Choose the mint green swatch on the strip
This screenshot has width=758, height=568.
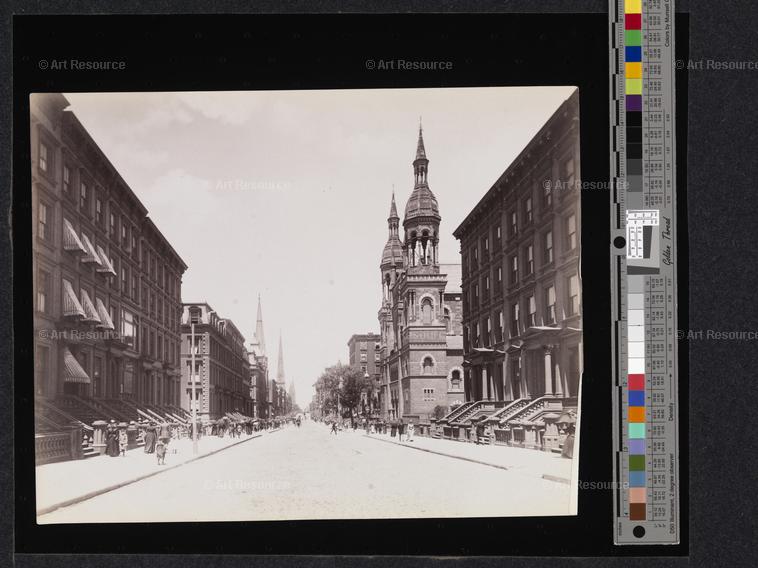[637, 430]
